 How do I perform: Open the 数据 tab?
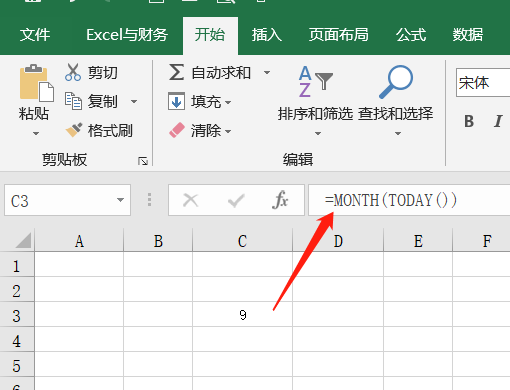pos(468,35)
